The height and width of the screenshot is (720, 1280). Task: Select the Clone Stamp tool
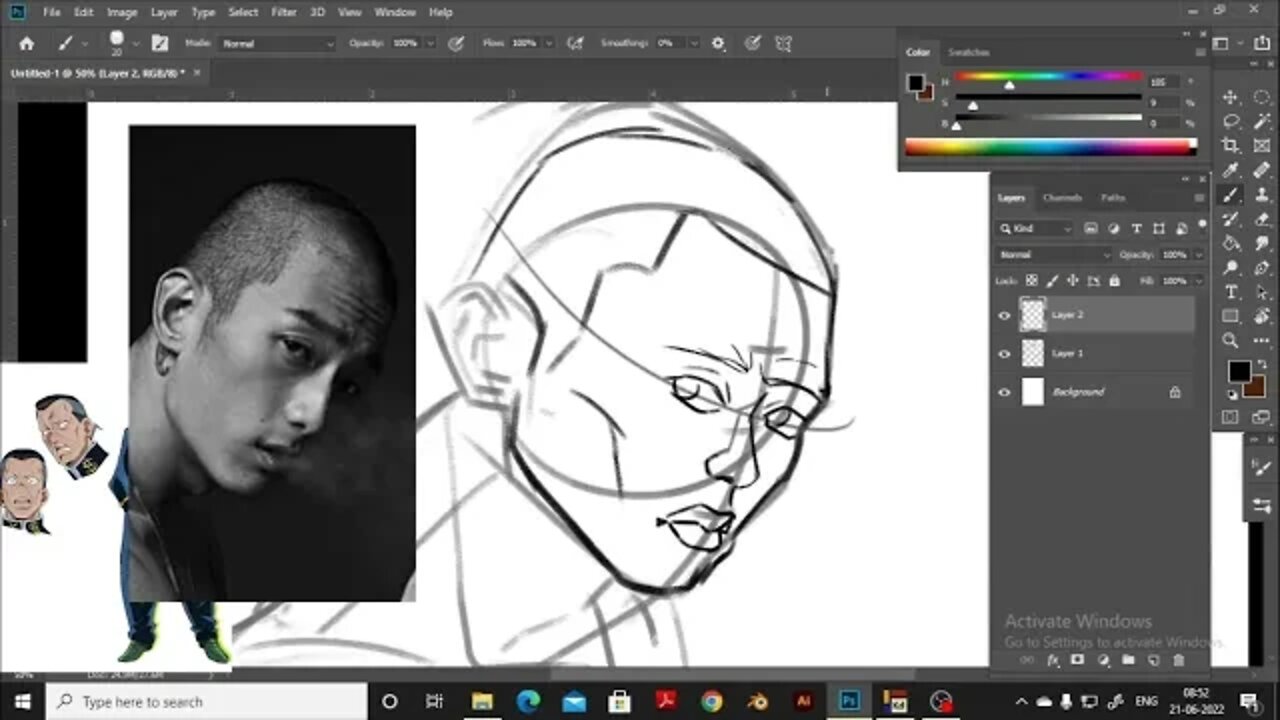pyautogui.click(x=1261, y=195)
